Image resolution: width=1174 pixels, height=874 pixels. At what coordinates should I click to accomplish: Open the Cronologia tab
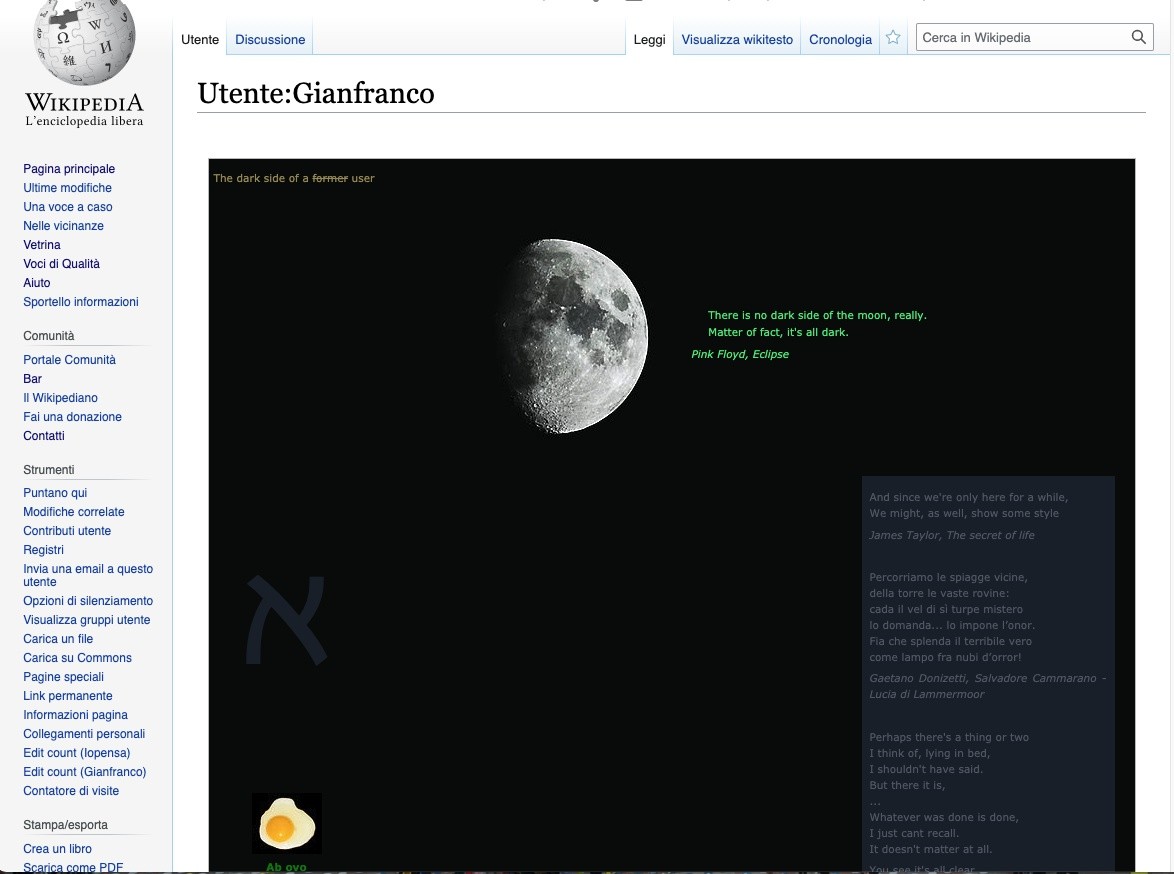point(840,40)
